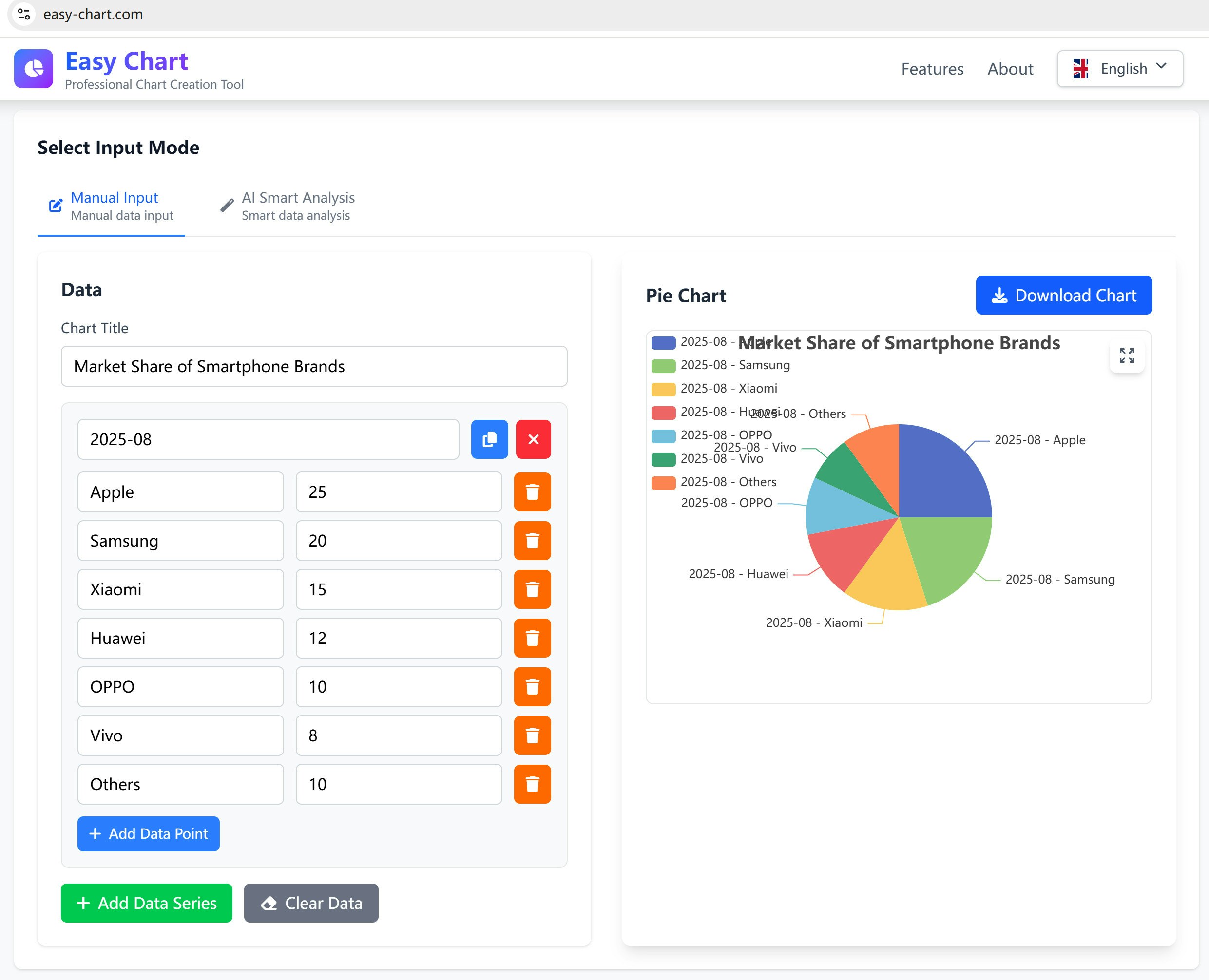Duplicate the 2025-08 data series
This screenshot has width=1209, height=980.
490,439
